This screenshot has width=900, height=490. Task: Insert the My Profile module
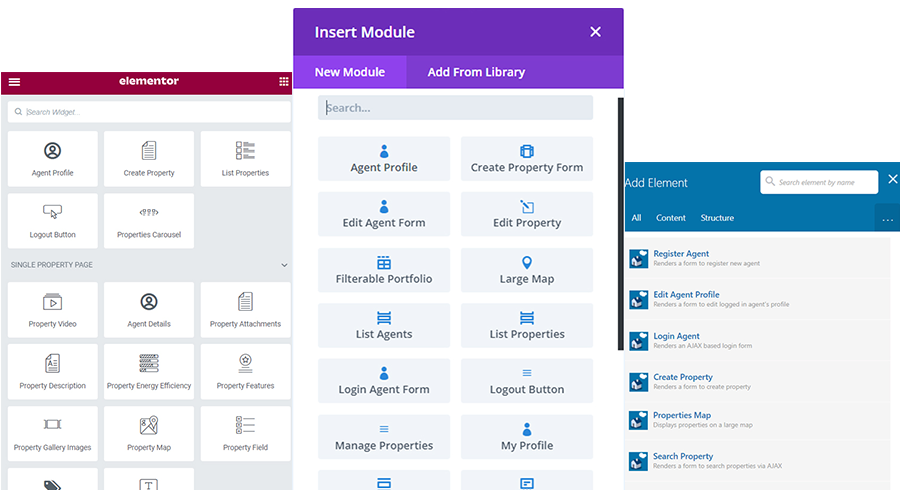(x=527, y=437)
